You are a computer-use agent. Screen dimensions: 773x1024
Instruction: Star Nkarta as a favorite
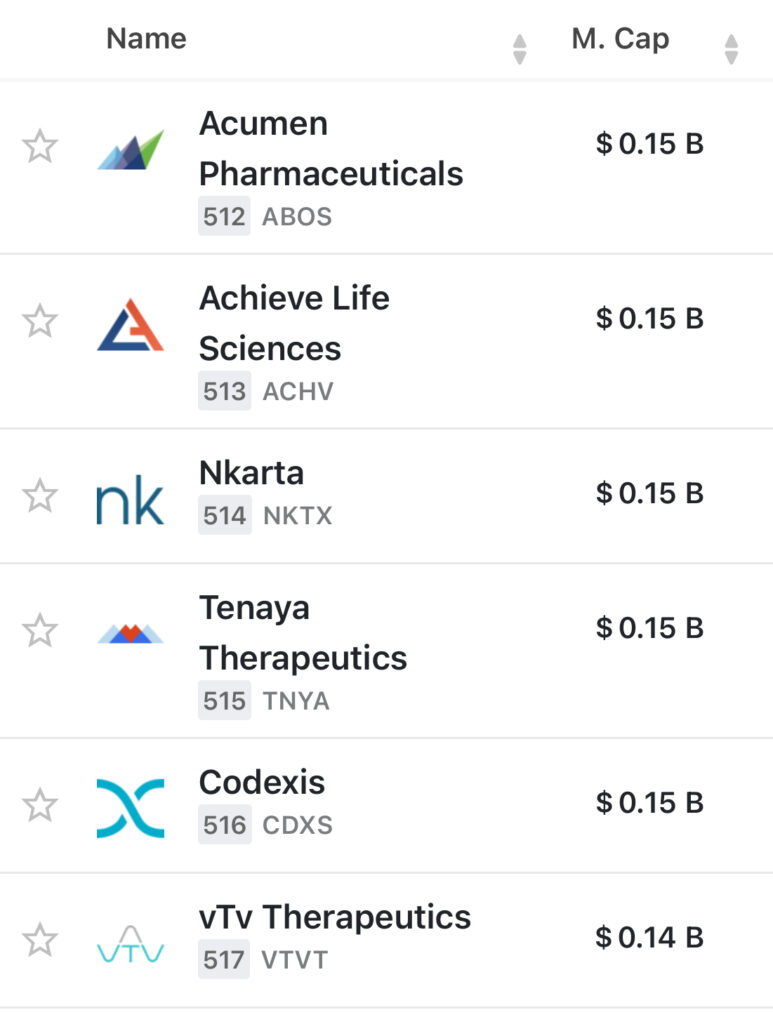pyautogui.click(x=40, y=496)
